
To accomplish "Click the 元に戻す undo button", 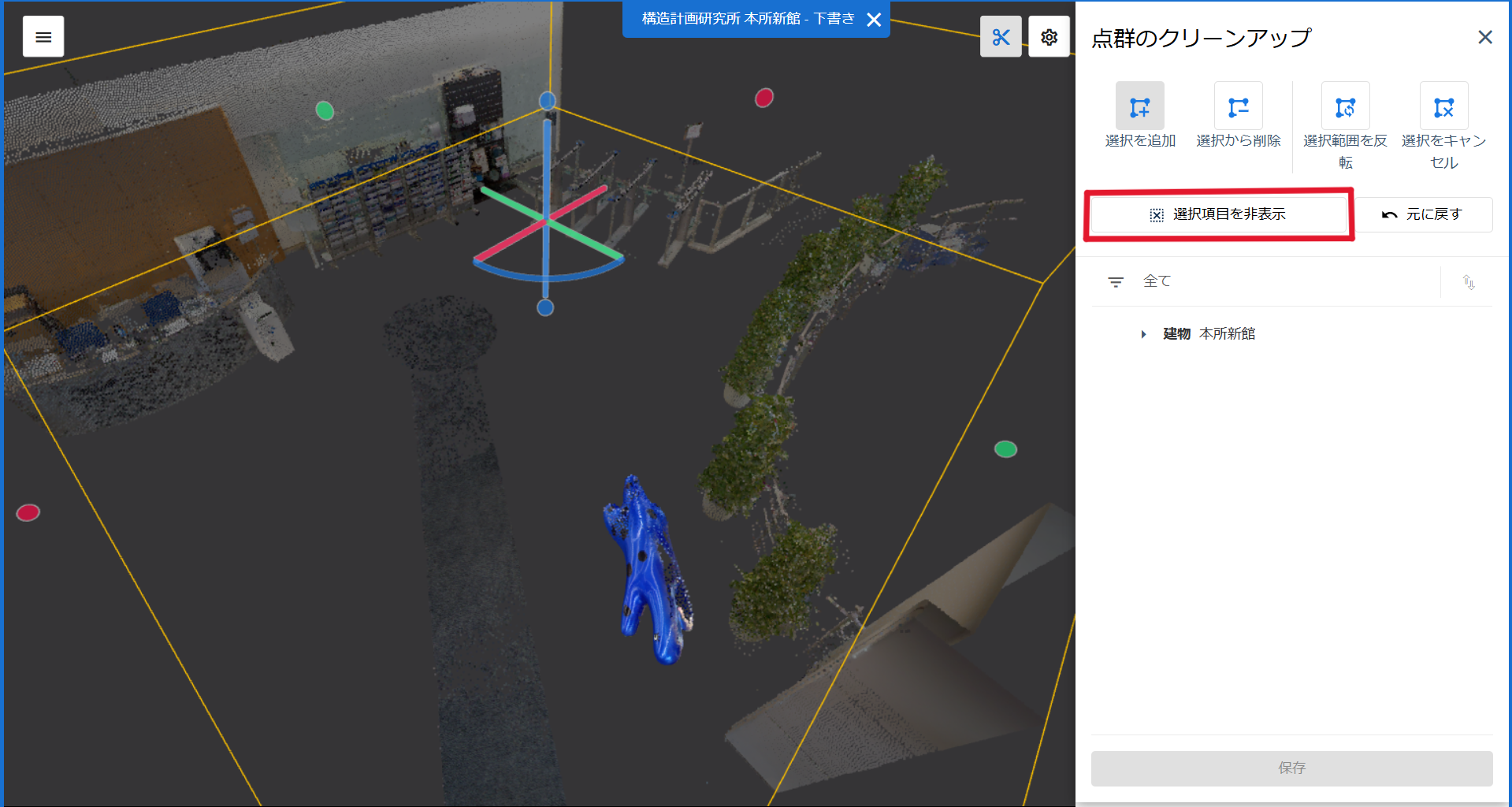I will 1424,214.
